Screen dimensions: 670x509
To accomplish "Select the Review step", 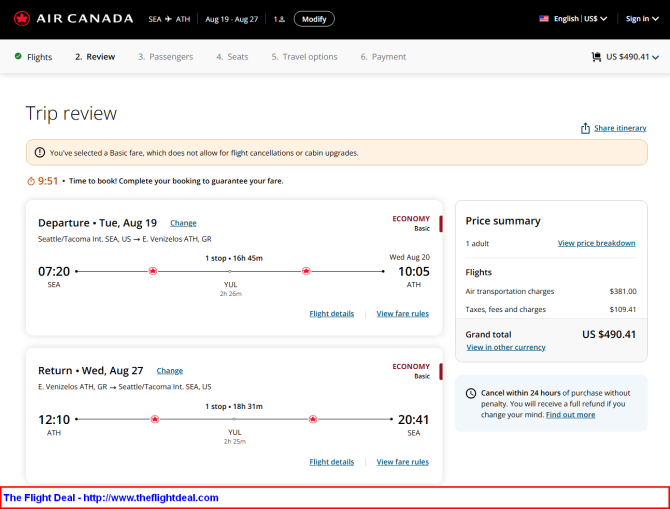I will [x=95, y=57].
